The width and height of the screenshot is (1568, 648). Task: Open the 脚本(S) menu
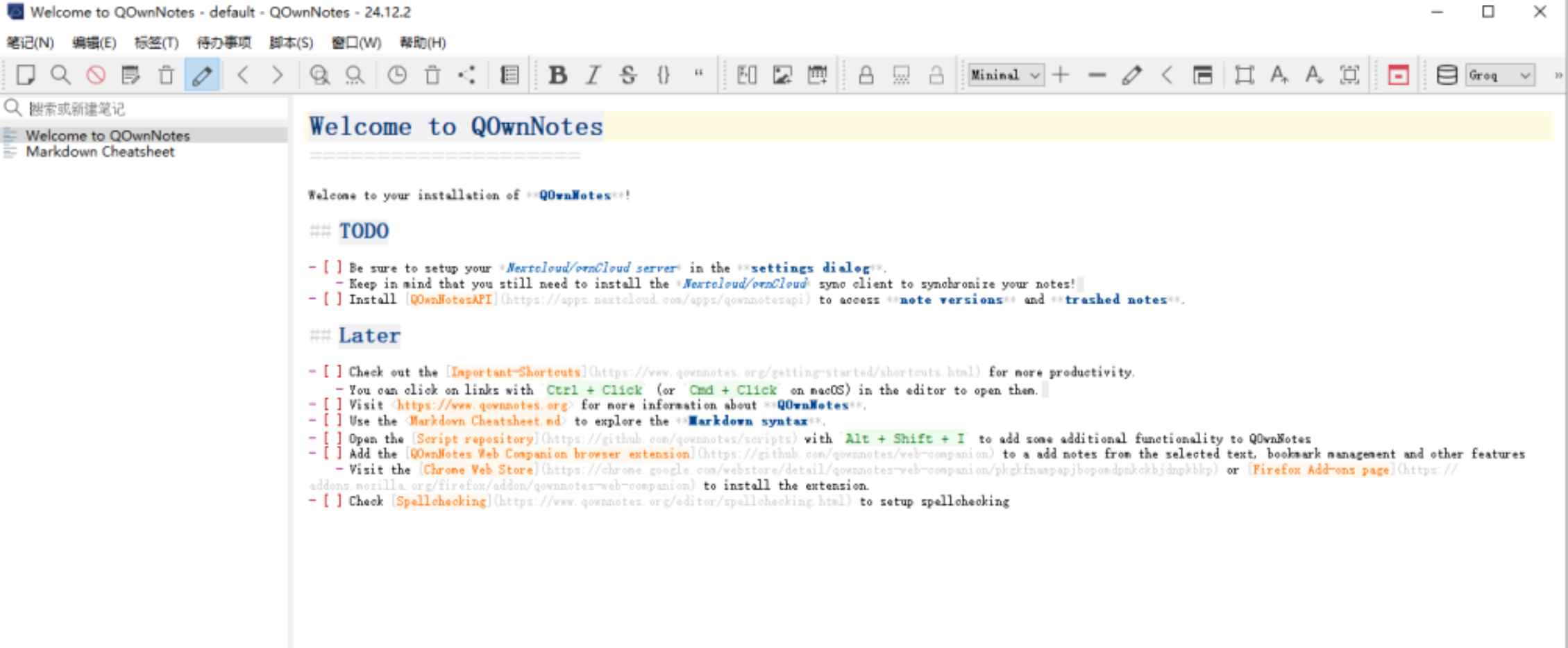click(x=291, y=42)
